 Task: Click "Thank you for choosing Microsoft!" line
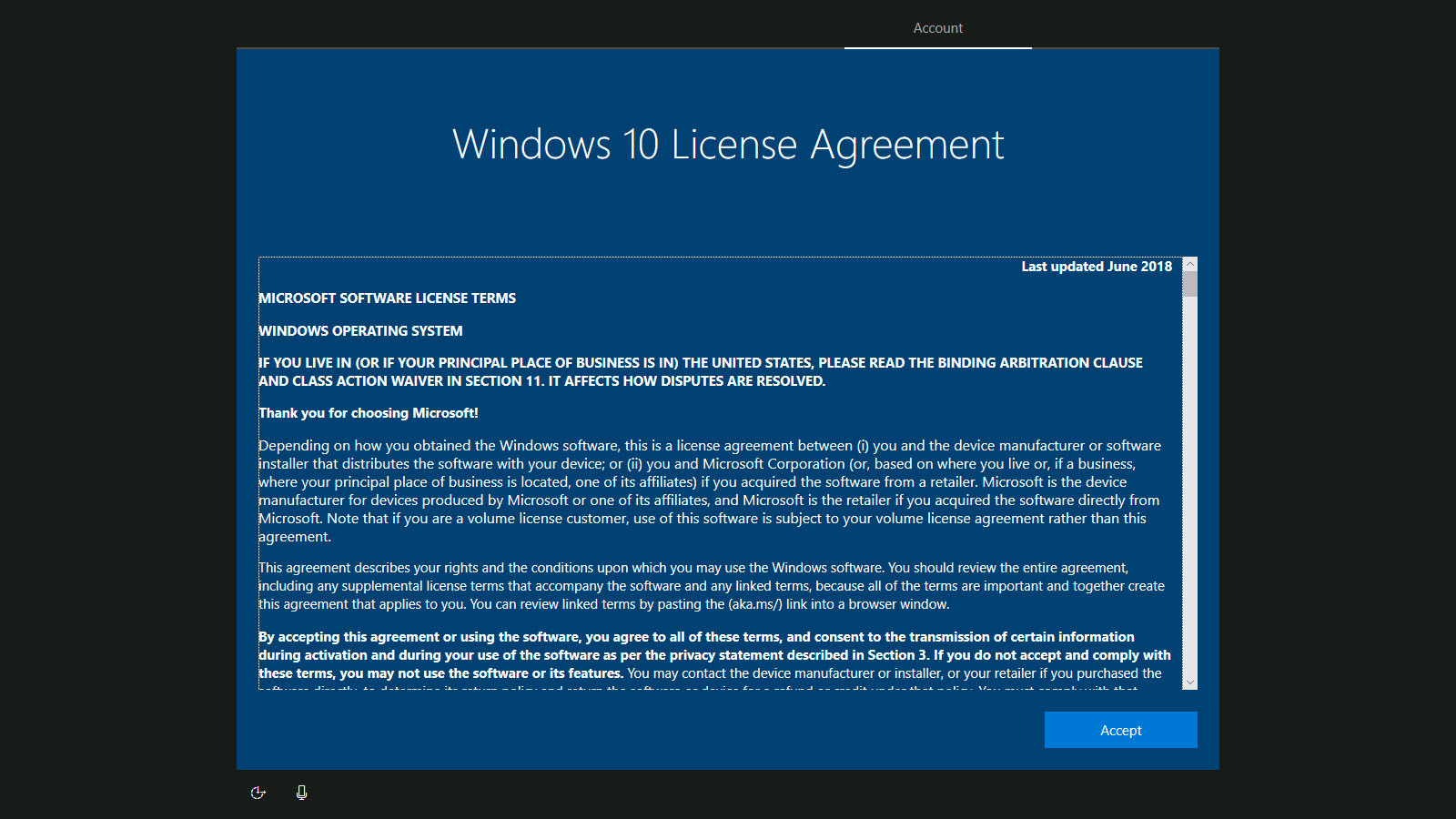pyautogui.click(x=369, y=413)
